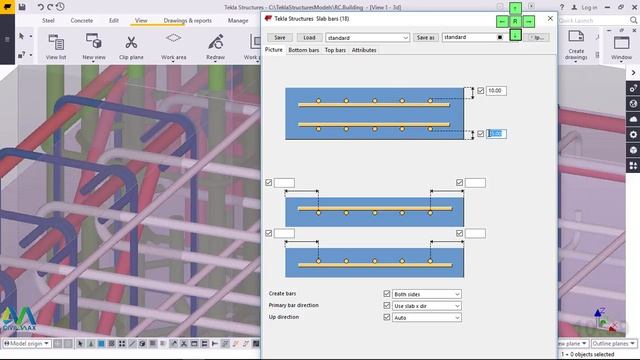The height and width of the screenshot is (360, 640).
Task: Open the Outline planes dropdown
Action: coord(614,344)
